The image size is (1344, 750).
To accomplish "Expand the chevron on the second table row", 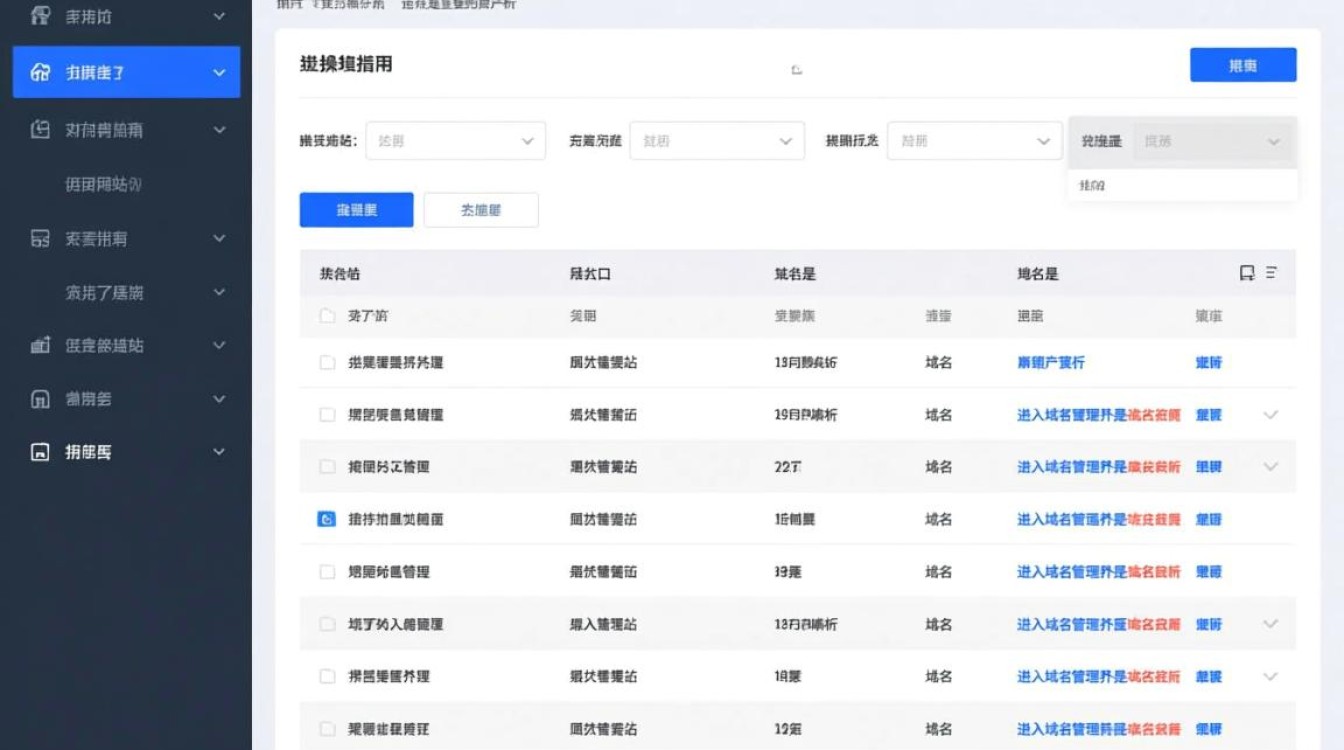I will tap(1270, 415).
